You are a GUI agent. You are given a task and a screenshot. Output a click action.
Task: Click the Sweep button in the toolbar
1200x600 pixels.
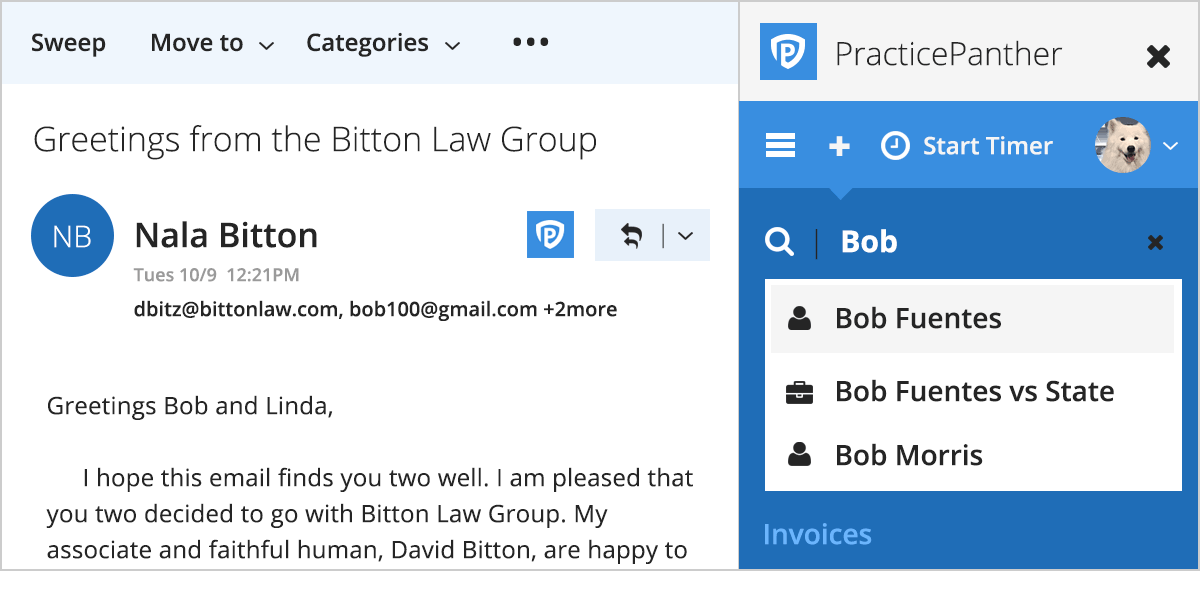coord(68,43)
